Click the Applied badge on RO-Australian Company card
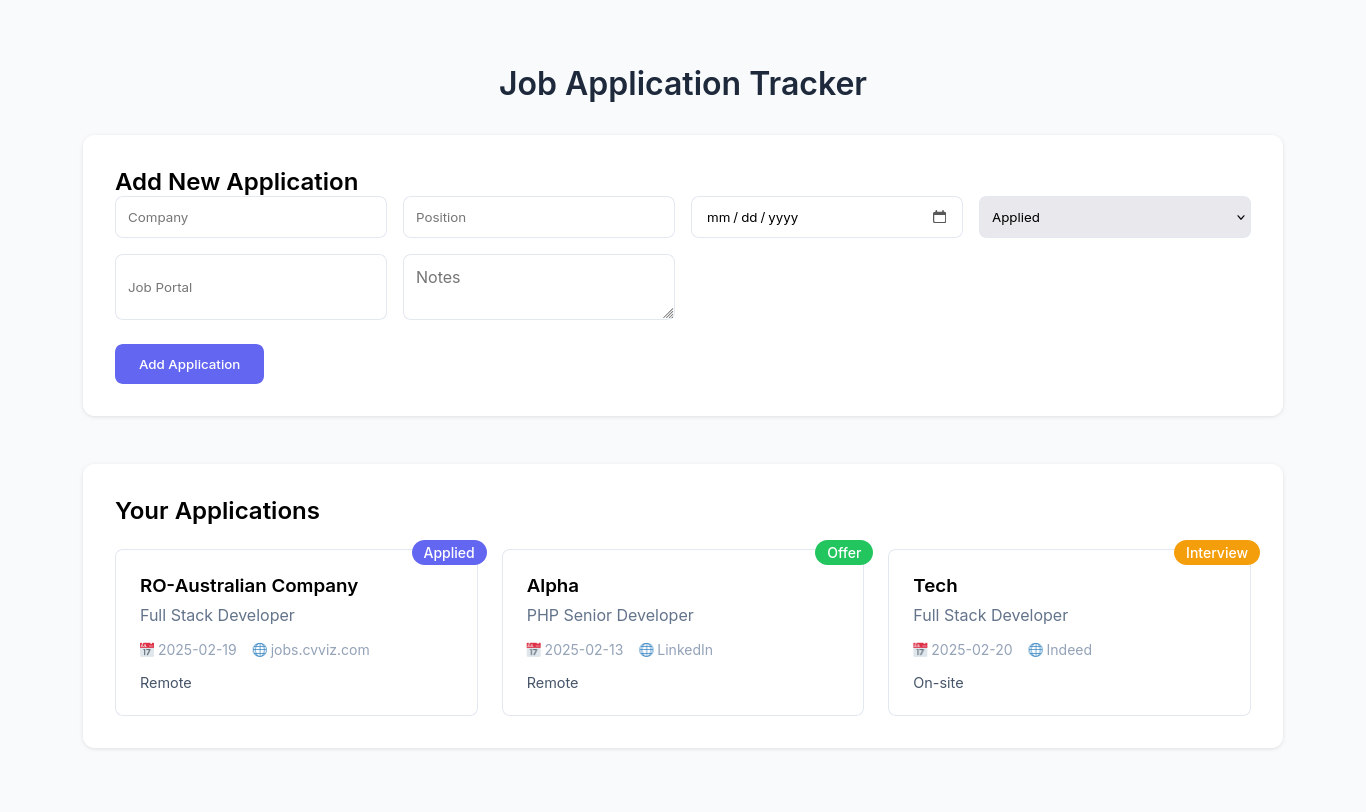The height and width of the screenshot is (812, 1366). click(x=449, y=552)
